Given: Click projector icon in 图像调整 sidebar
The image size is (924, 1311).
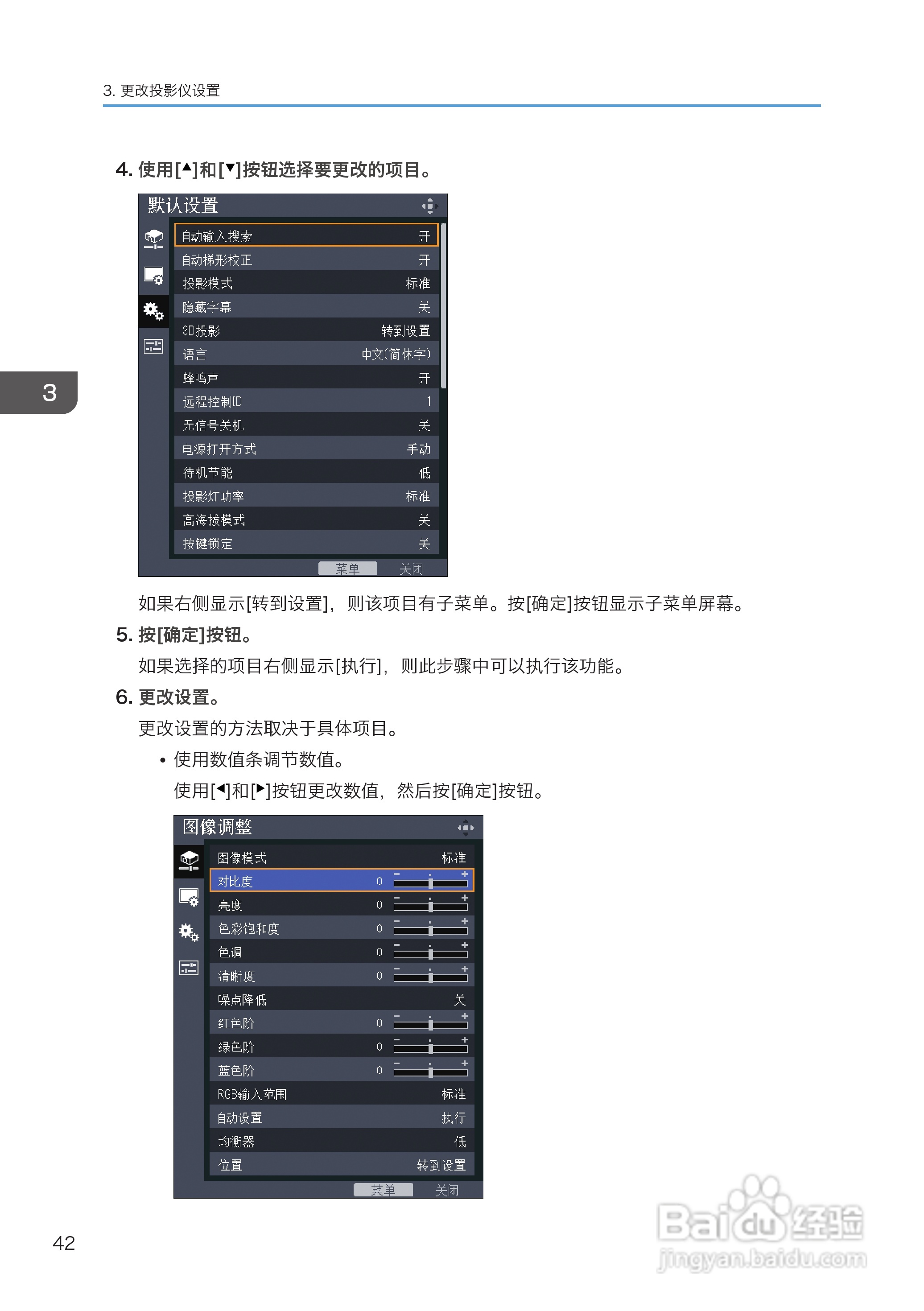Looking at the screenshot, I should click(x=189, y=861).
